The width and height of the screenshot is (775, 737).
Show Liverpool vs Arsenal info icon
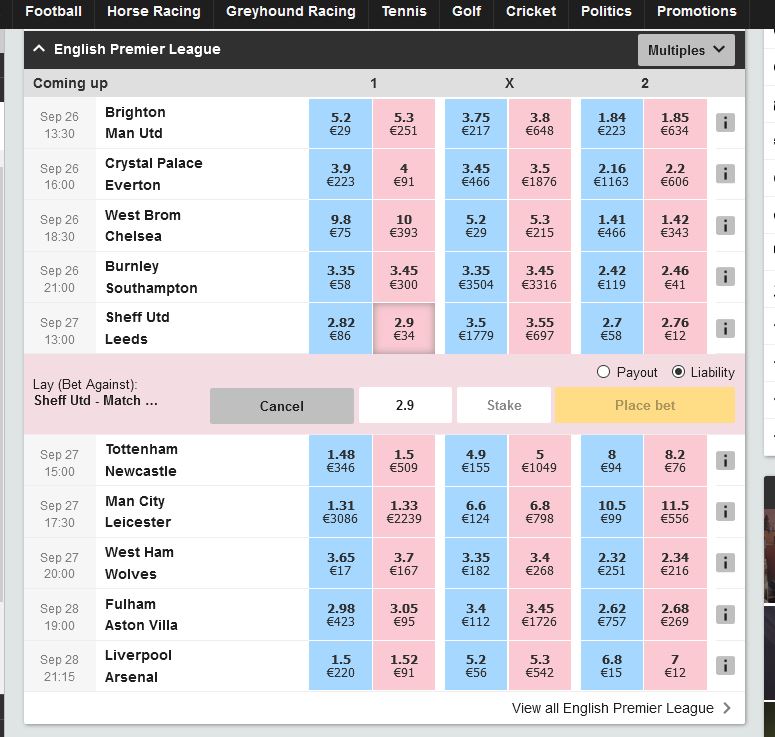pyautogui.click(x=726, y=665)
